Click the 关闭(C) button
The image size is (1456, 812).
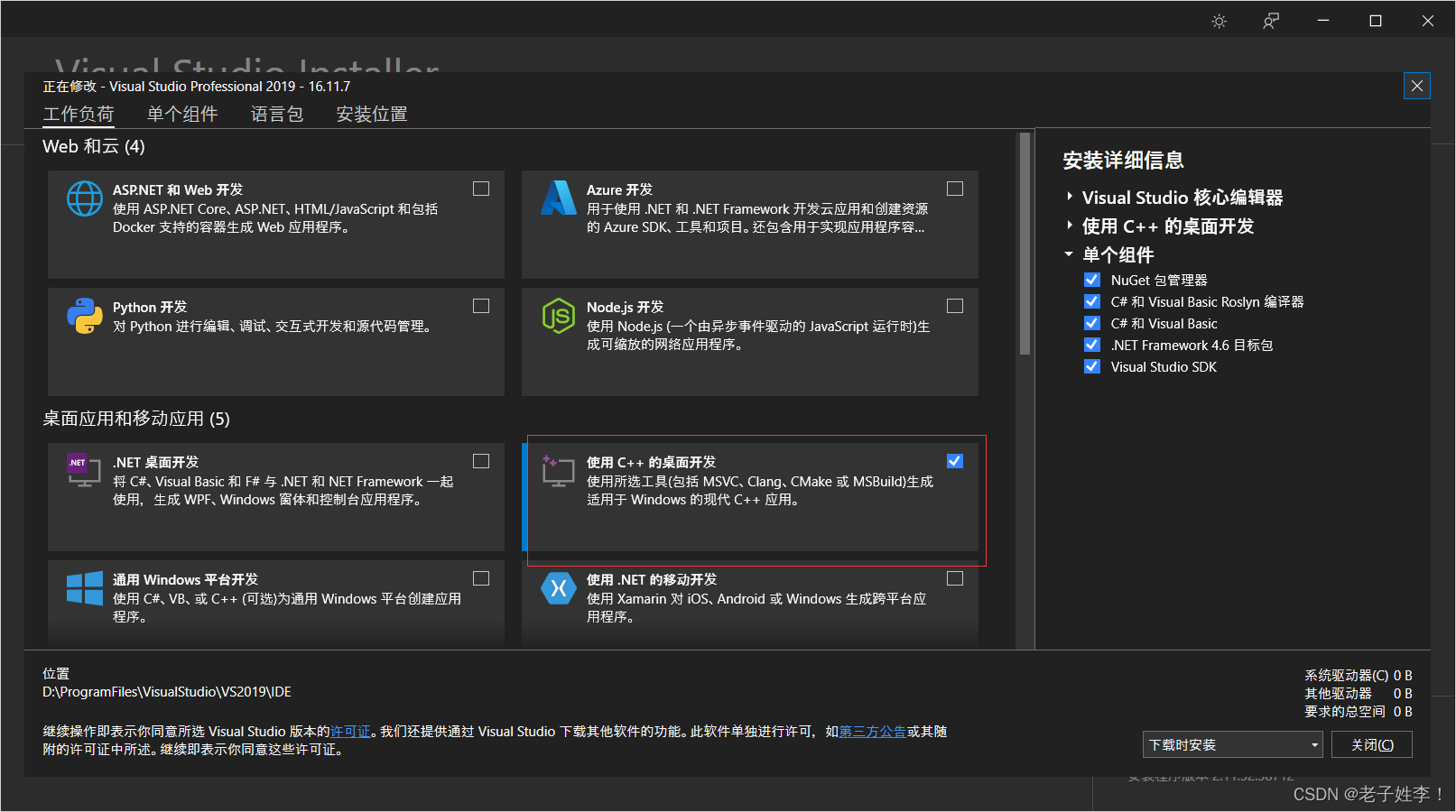1372,744
